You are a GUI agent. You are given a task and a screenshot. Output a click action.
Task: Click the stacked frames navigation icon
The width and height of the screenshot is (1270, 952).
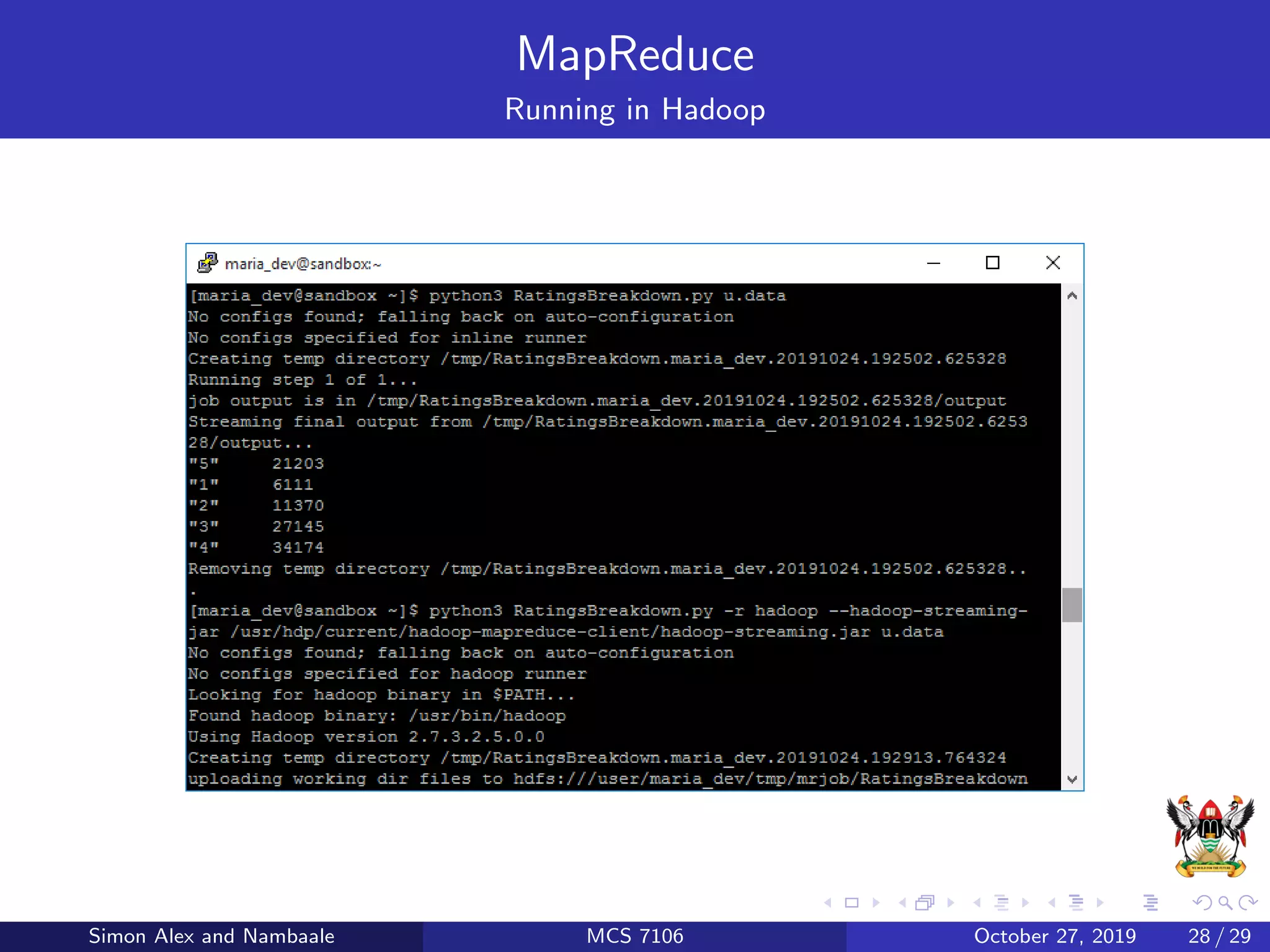[x=925, y=903]
